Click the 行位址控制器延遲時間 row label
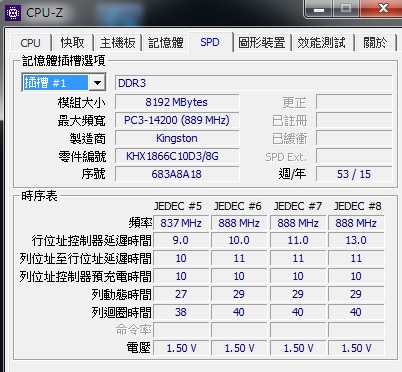 92,240
